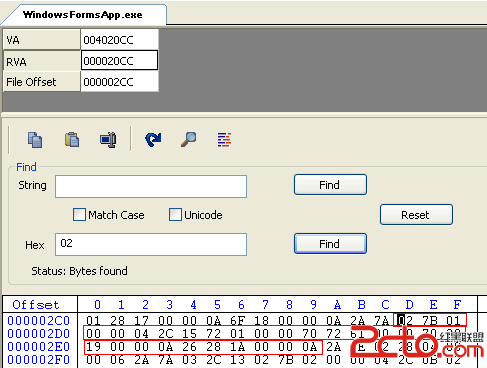Toggle the Unicode checkbox
Screen dimensions: 487x368
pyautogui.click(x=175, y=214)
